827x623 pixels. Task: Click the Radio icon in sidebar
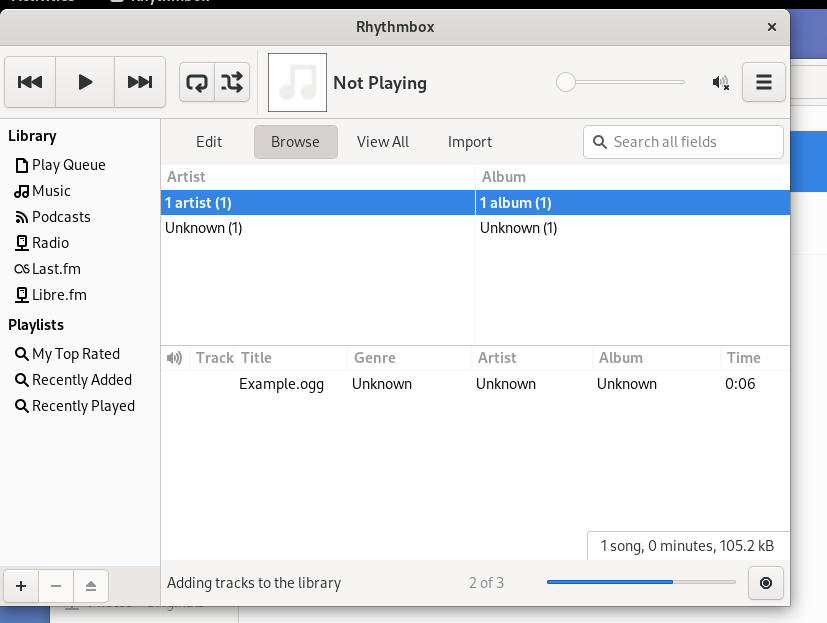(22, 243)
